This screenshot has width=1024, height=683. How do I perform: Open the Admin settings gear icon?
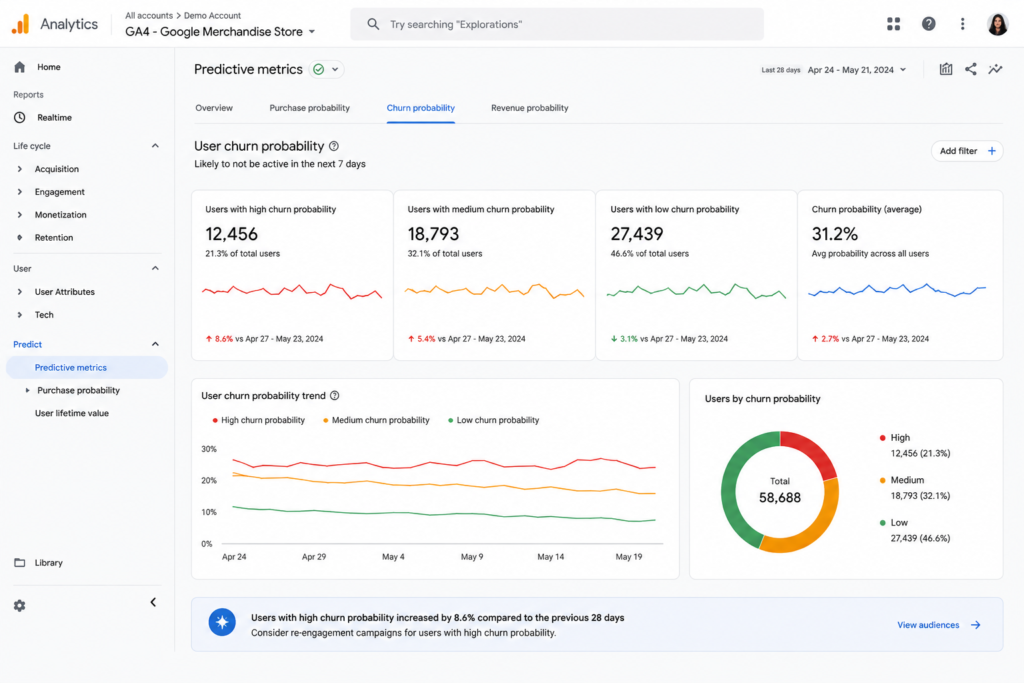[20, 605]
